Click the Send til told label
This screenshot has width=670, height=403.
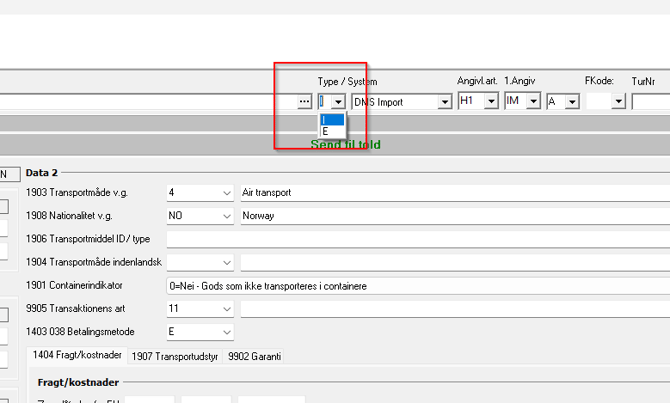(345, 144)
